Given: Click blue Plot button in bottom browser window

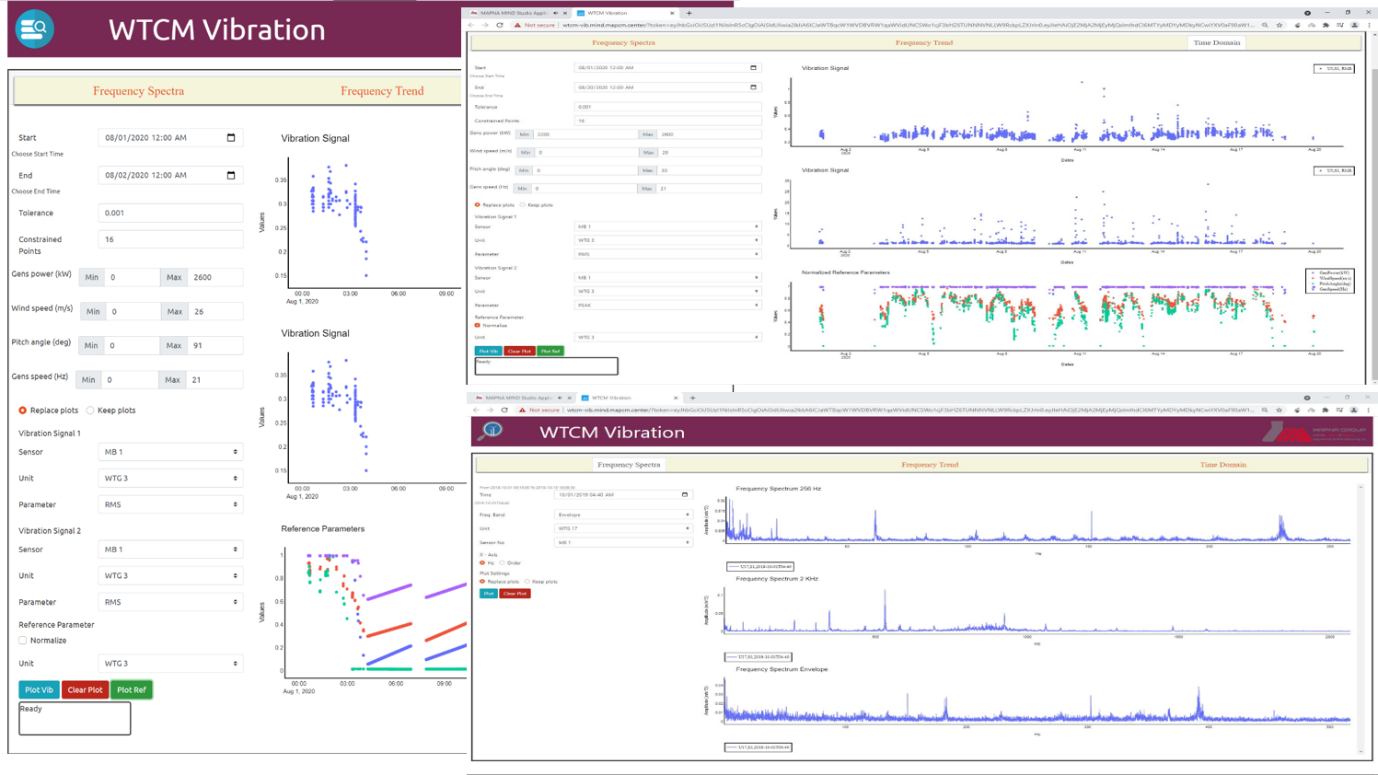Looking at the screenshot, I should point(488,593).
